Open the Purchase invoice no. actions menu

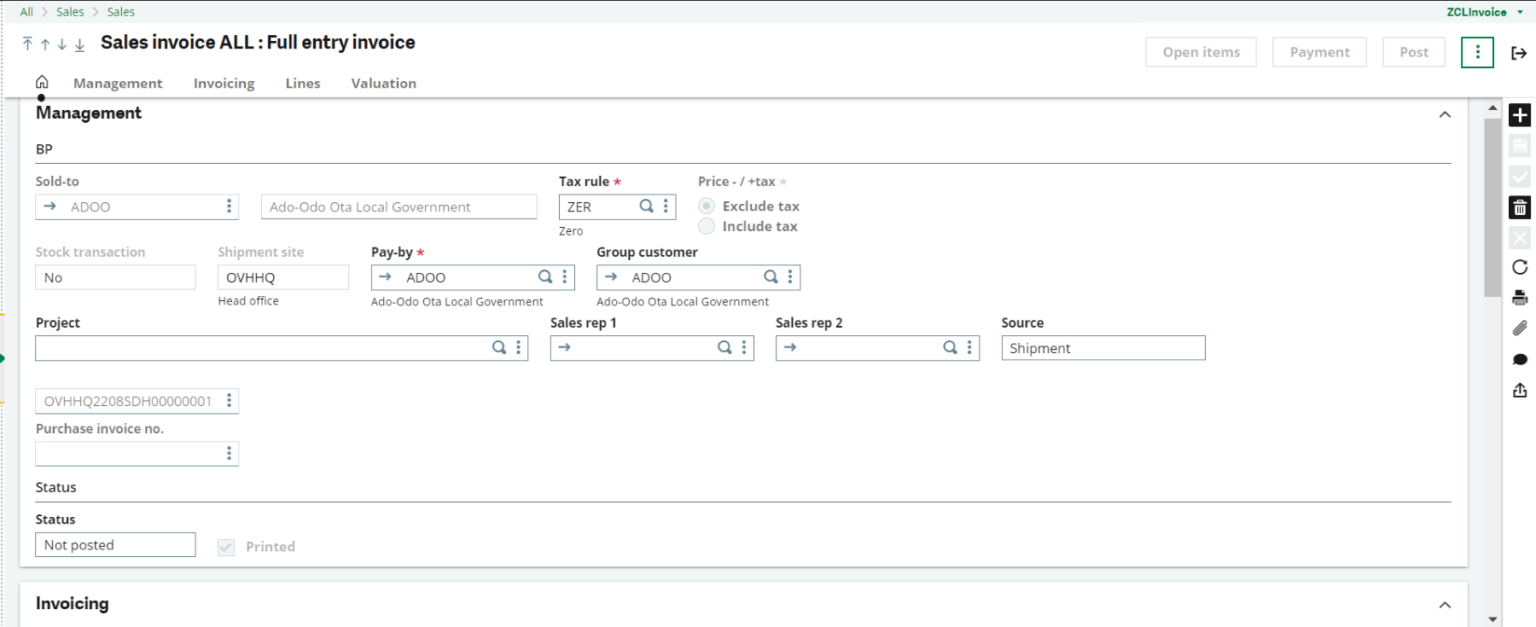(229, 454)
